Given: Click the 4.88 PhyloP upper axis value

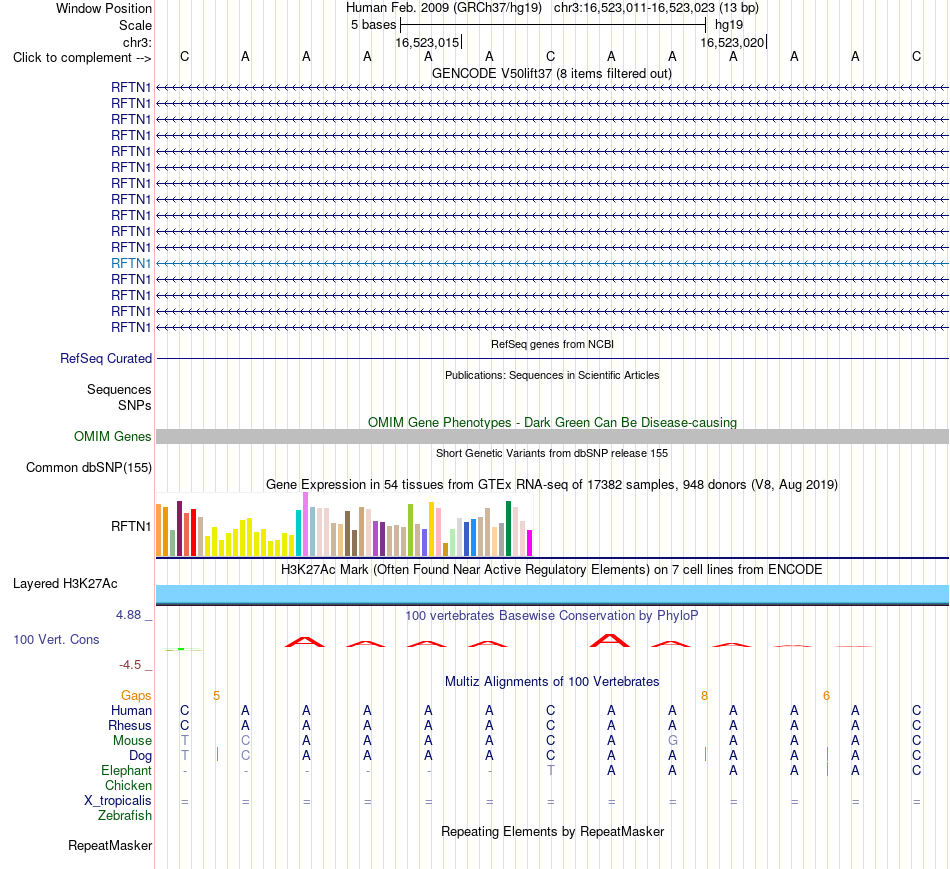Looking at the screenshot, I should [128, 614].
